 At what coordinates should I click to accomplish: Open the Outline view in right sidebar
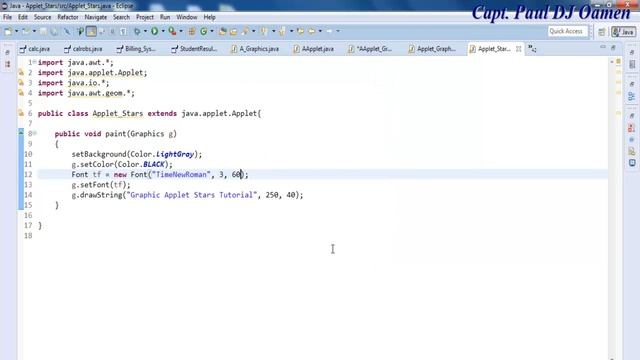pos(632,97)
